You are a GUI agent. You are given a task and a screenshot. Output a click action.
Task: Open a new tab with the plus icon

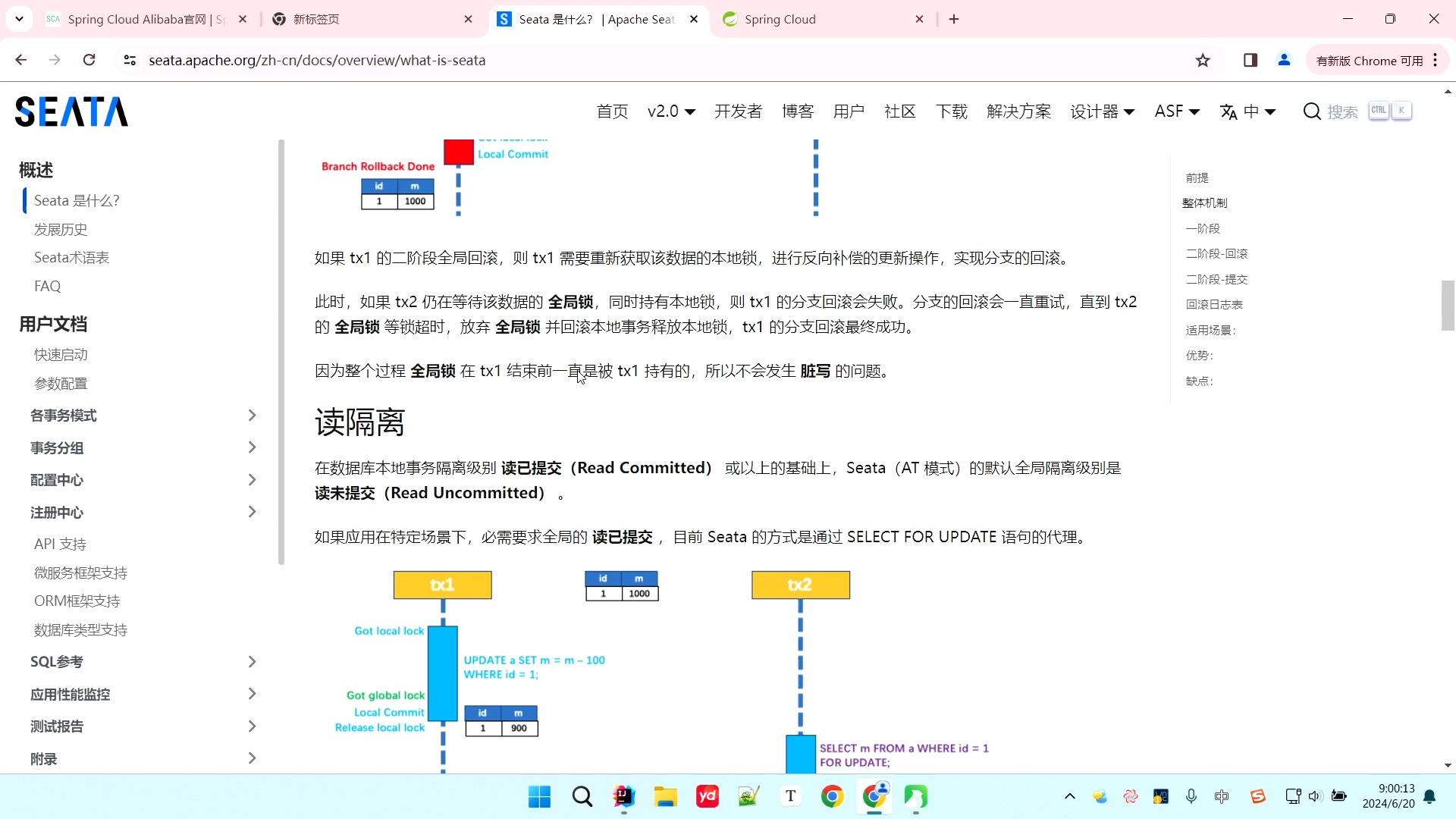coord(954,19)
